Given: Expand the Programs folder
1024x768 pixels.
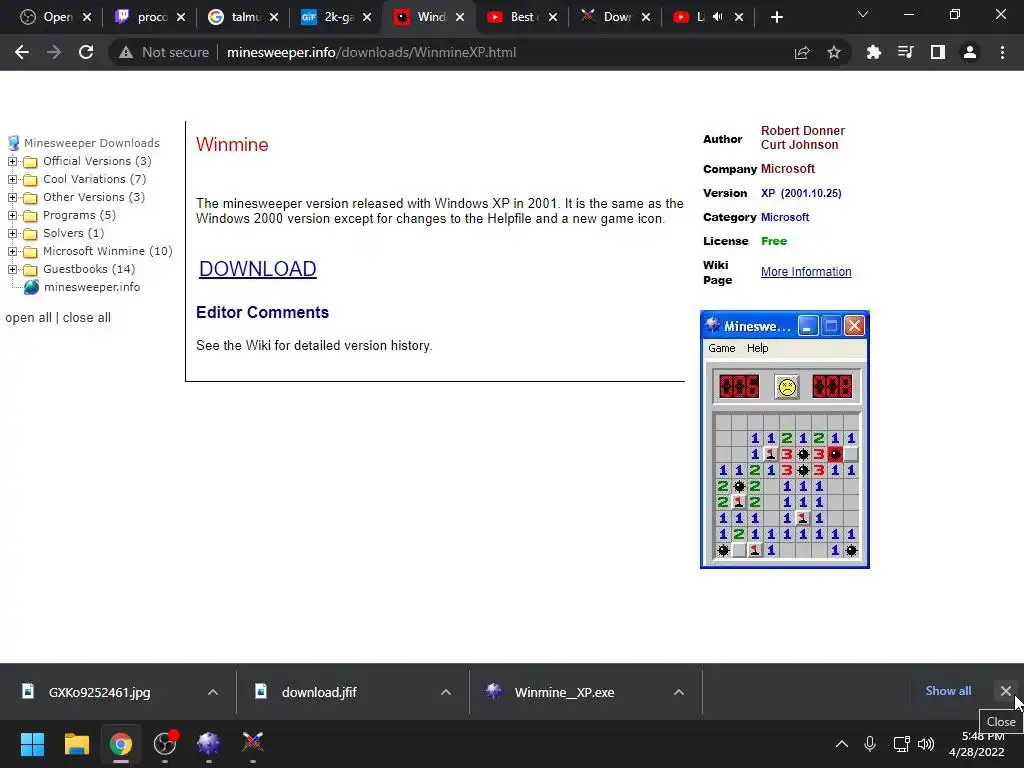Looking at the screenshot, I should (x=12, y=215).
